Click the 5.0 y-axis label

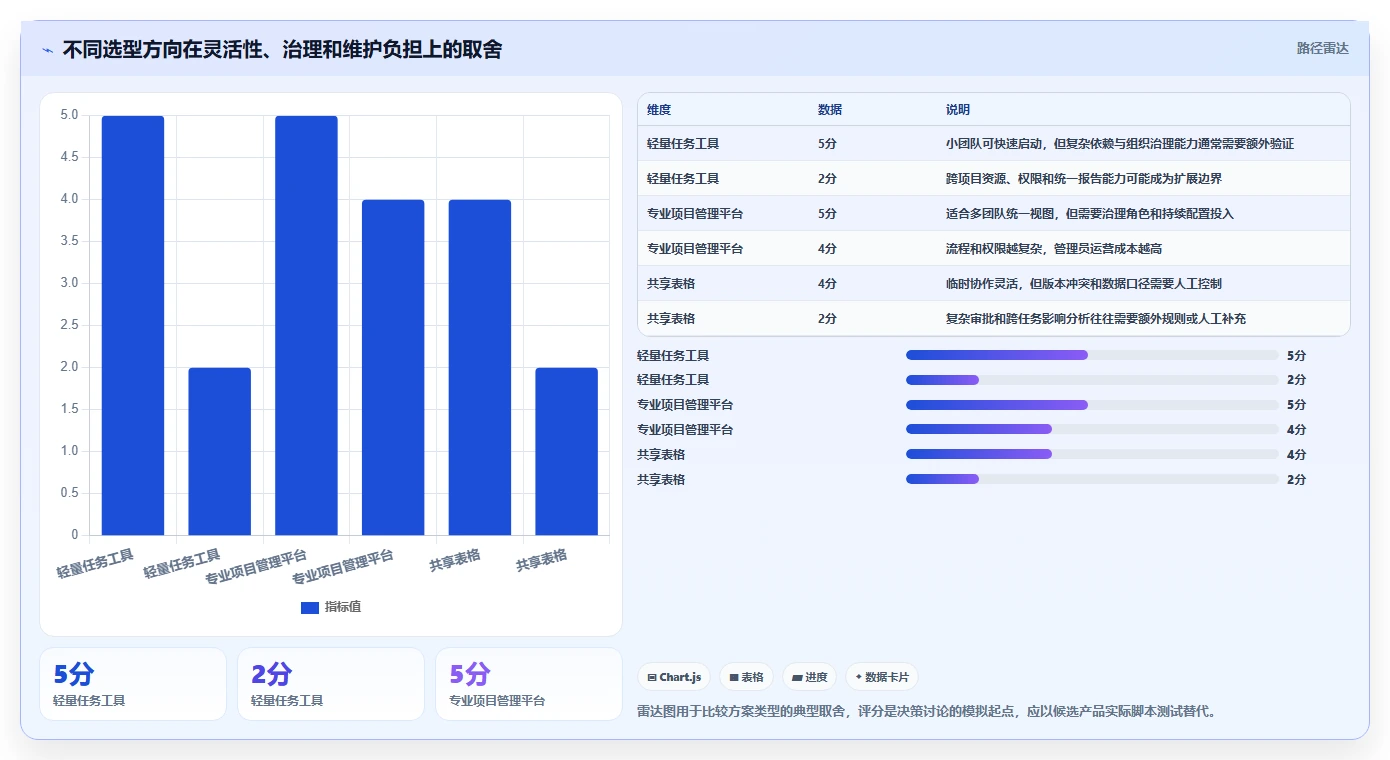(x=69, y=115)
